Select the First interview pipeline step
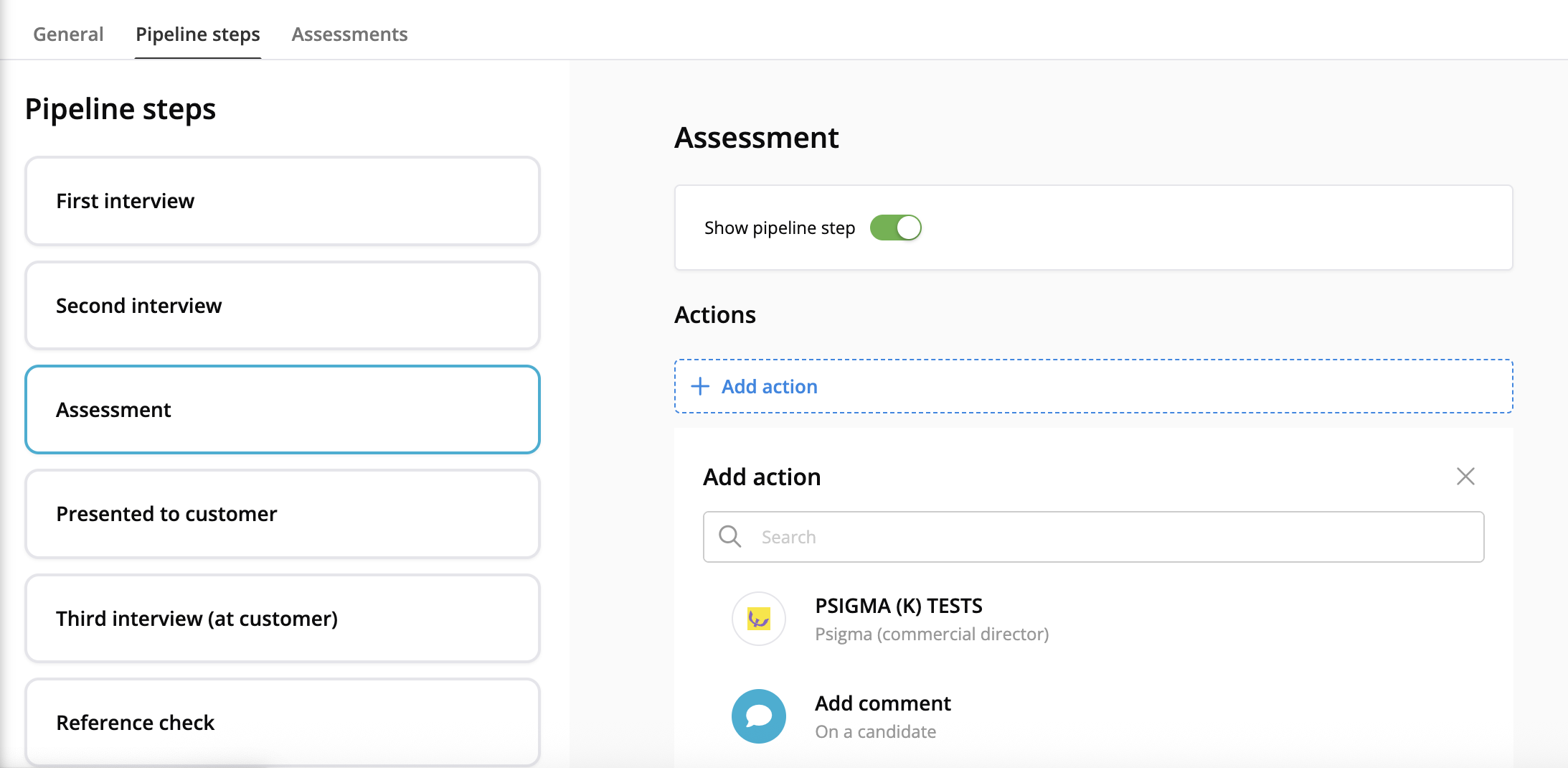 point(282,201)
